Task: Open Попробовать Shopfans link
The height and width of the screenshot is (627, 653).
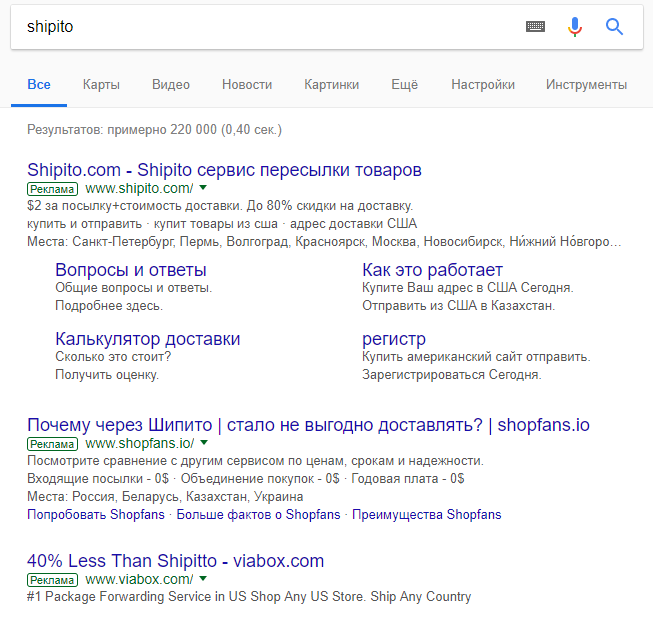Action: click(x=96, y=515)
